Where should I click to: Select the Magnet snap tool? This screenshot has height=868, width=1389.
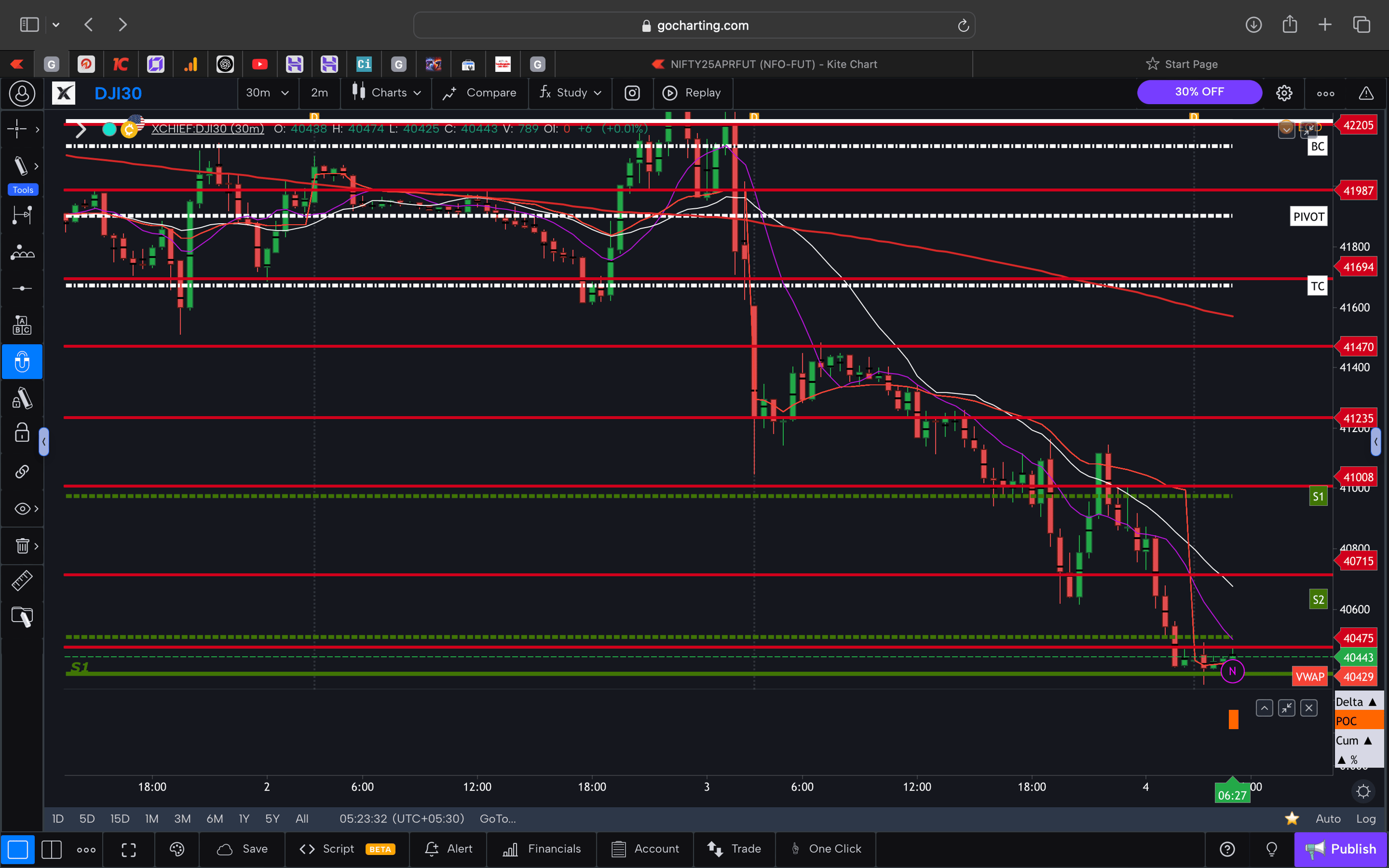click(x=22, y=362)
